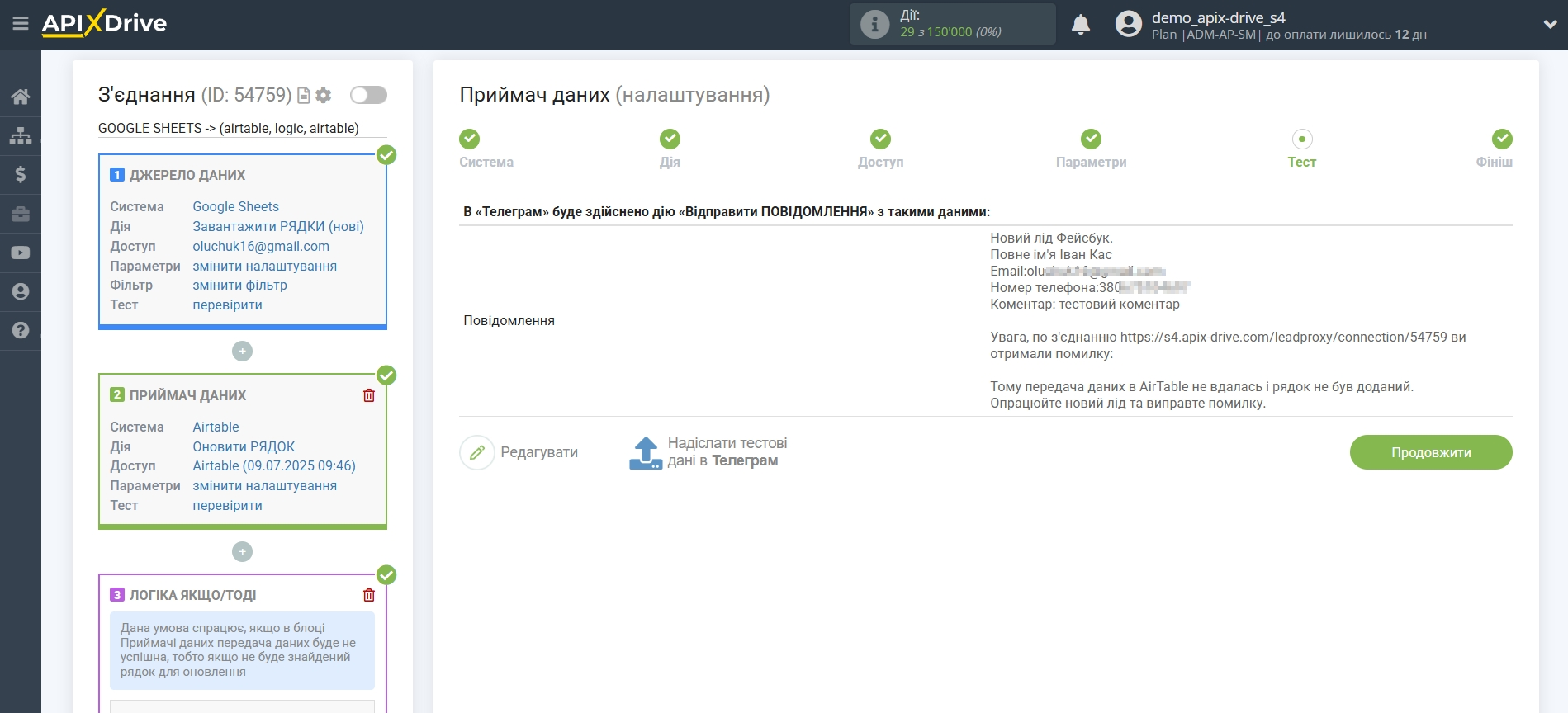Viewport: 1568px width, 713px height.
Task: Toggle the connection on/off switch
Action: [x=368, y=95]
